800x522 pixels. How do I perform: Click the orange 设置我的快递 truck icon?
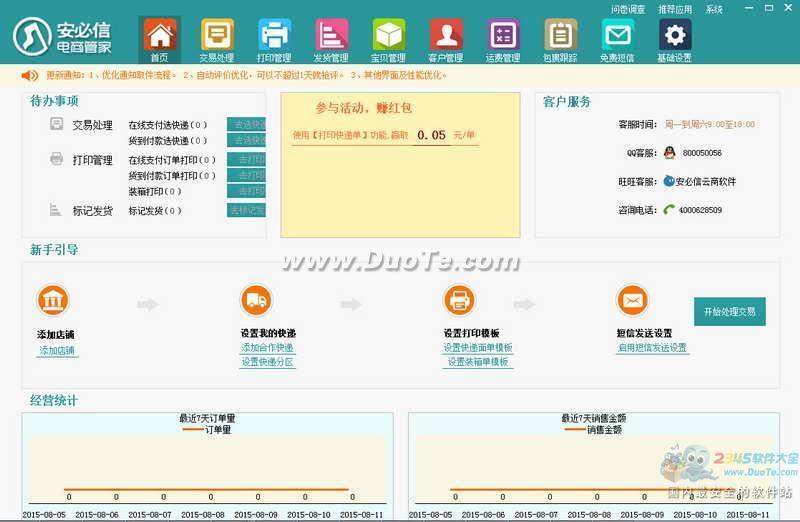[256, 300]
